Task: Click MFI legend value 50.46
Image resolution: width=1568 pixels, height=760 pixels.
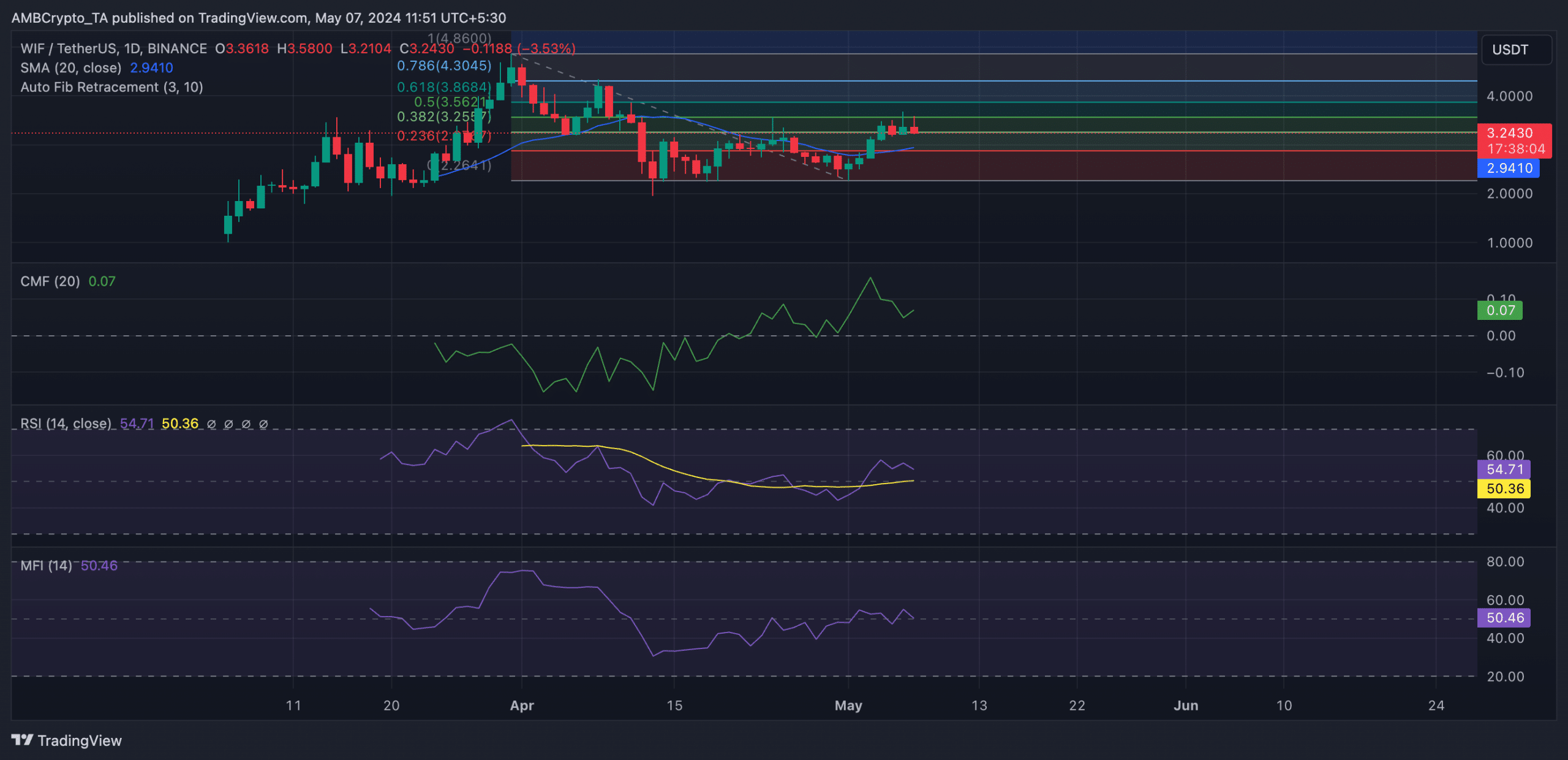Action: 99,566
